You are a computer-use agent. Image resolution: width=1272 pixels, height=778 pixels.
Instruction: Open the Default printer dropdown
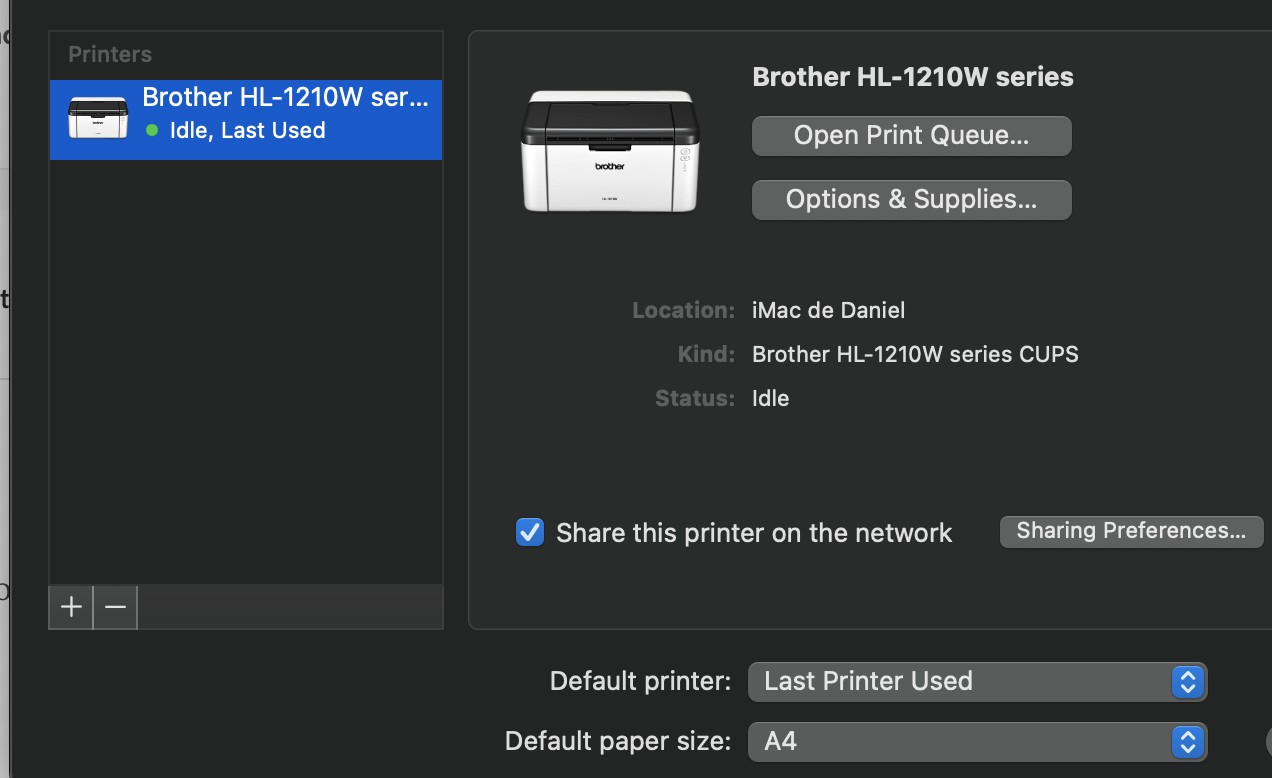point(977,681)
